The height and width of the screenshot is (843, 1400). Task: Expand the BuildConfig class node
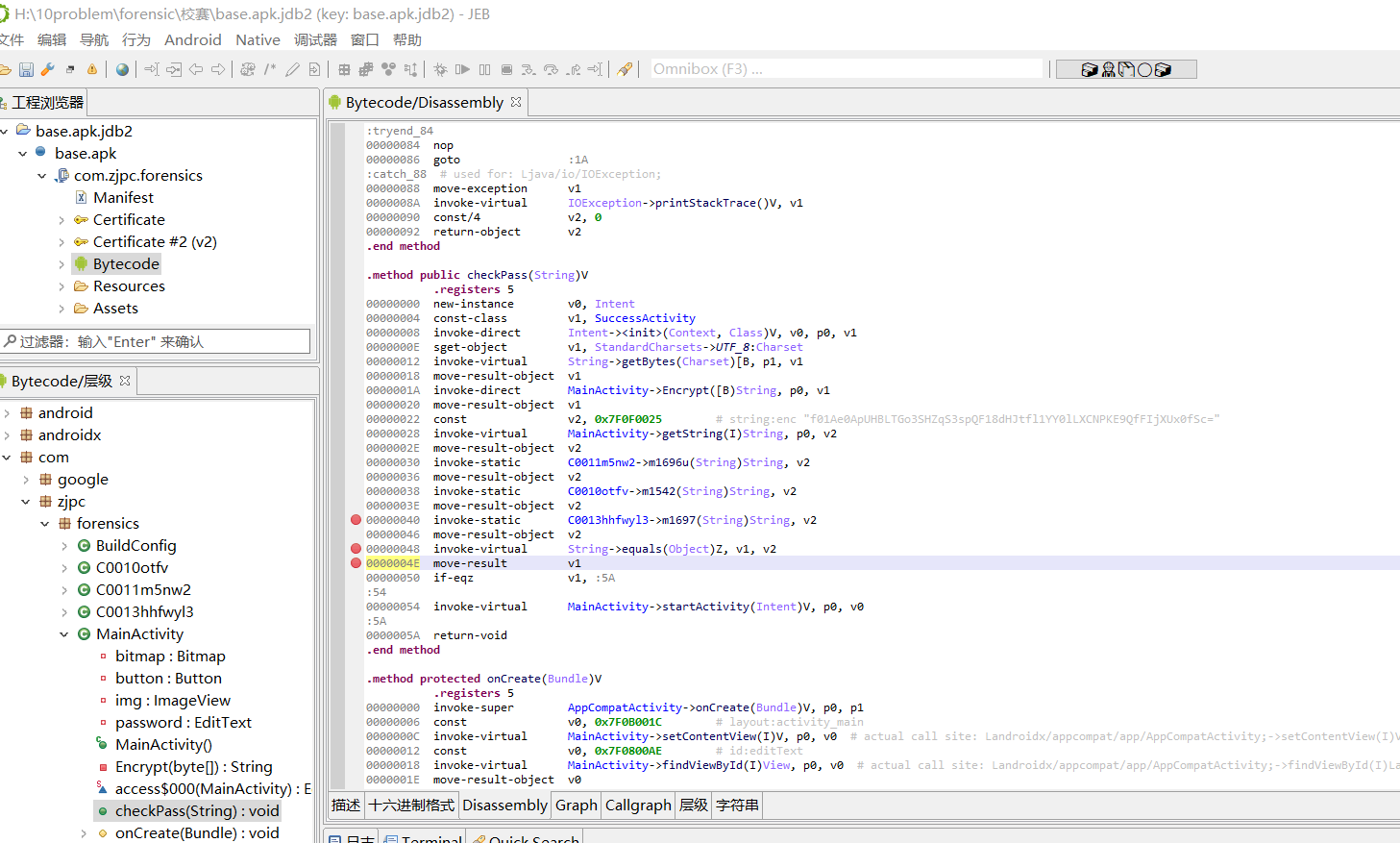click(64, 546)
